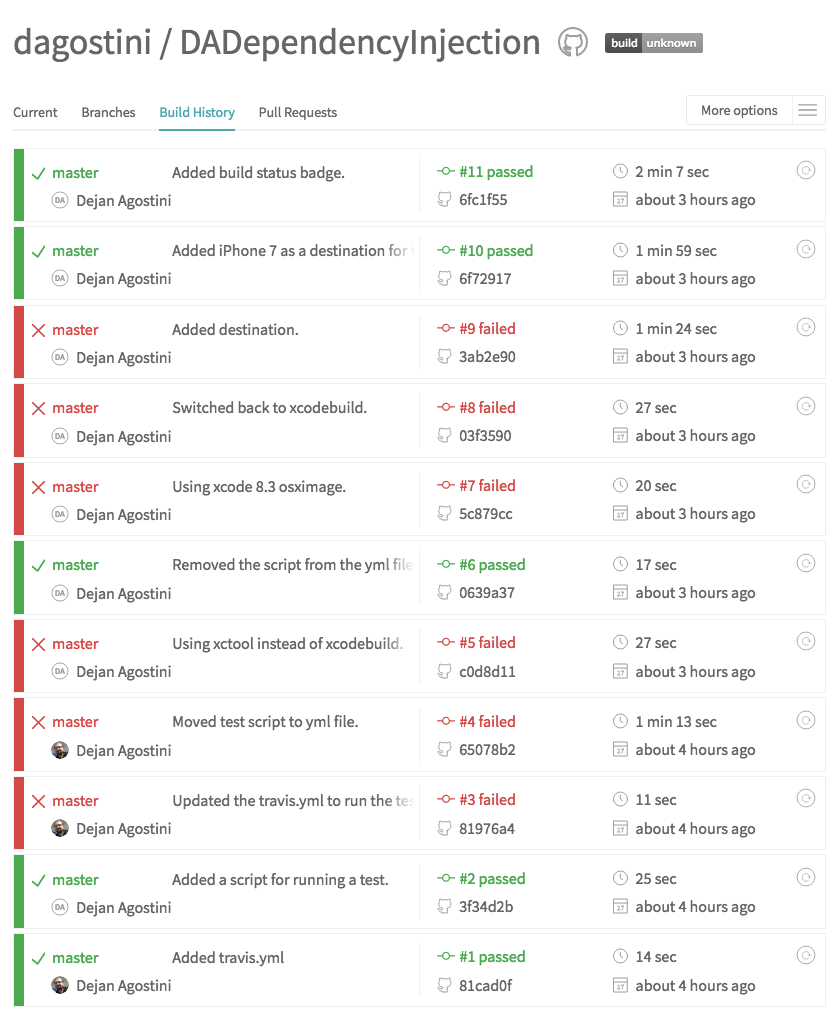Click the commit icon beside 6f72917
This screenshot has height=1017, width=833.
(x=445, y=279)
